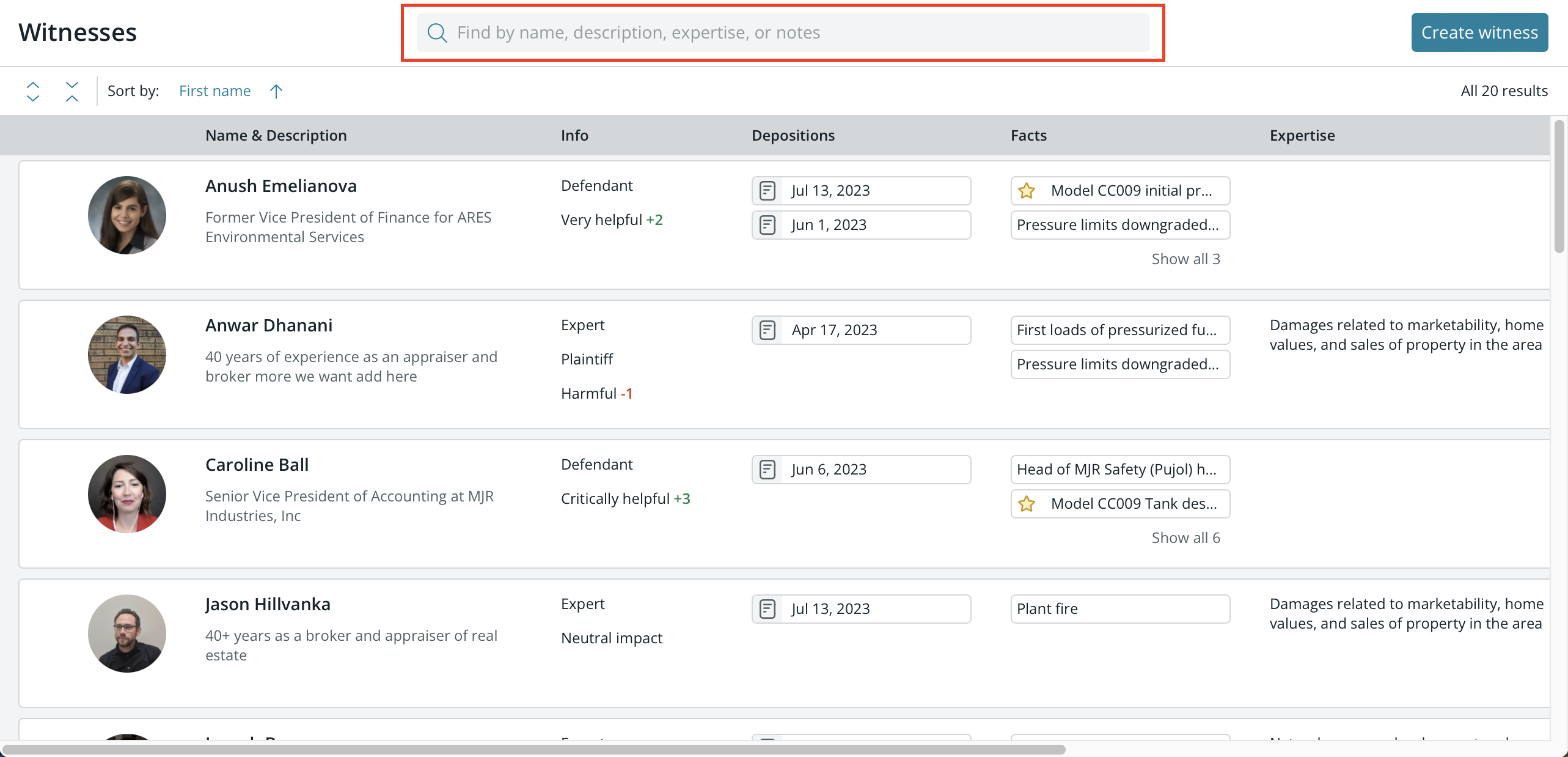Open Anwar Dhanani's avatar photo
Image resolution: width=1568 pixels, height=757 pixels.
pyautogui.click(x=127, y=355)
